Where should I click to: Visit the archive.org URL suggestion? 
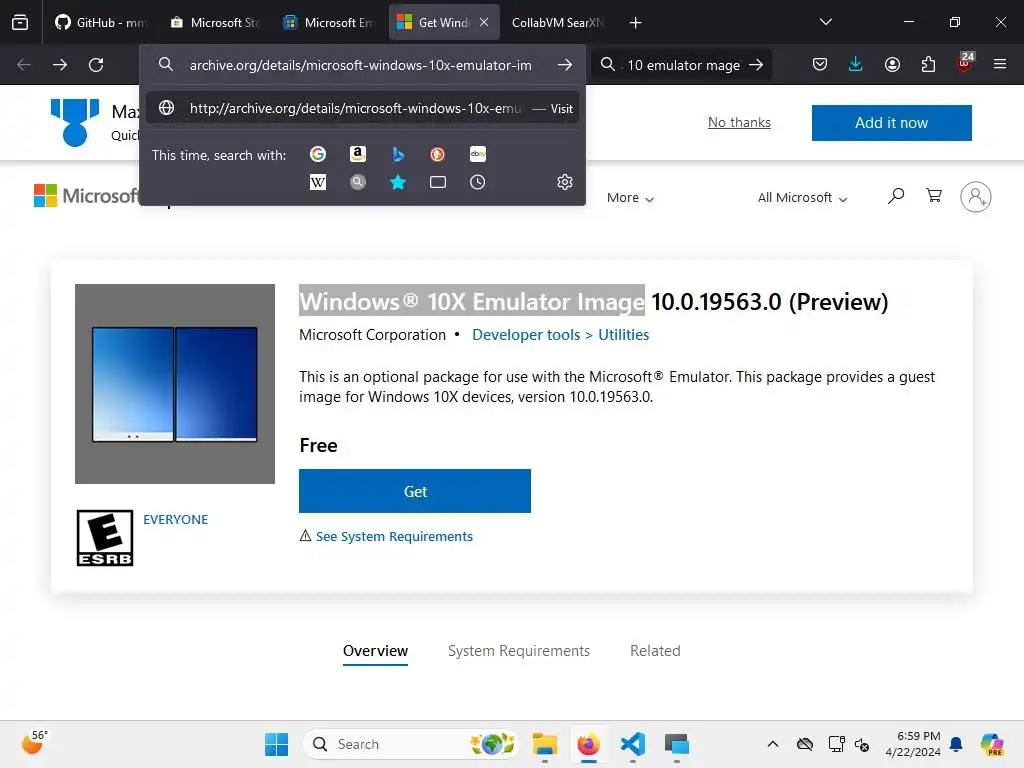tap(364, 108)
